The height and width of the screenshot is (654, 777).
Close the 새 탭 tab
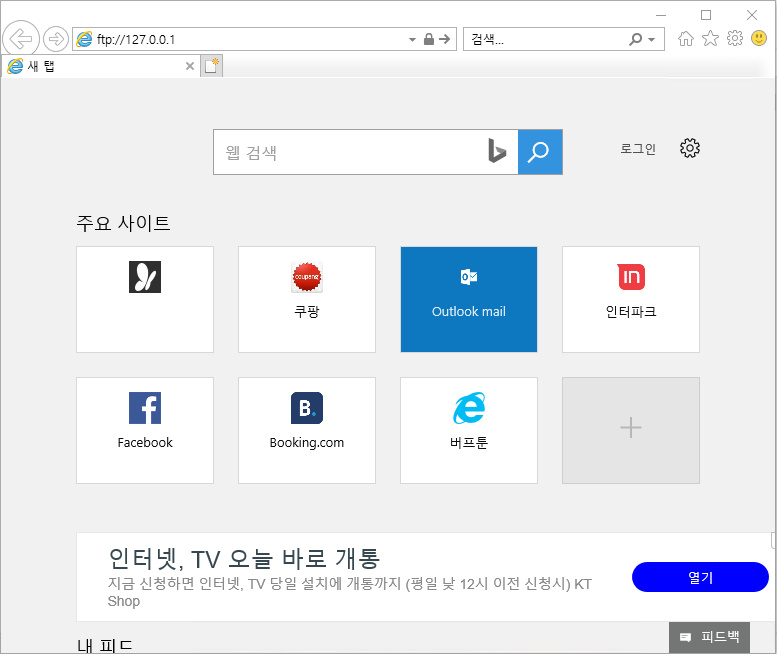189,66
